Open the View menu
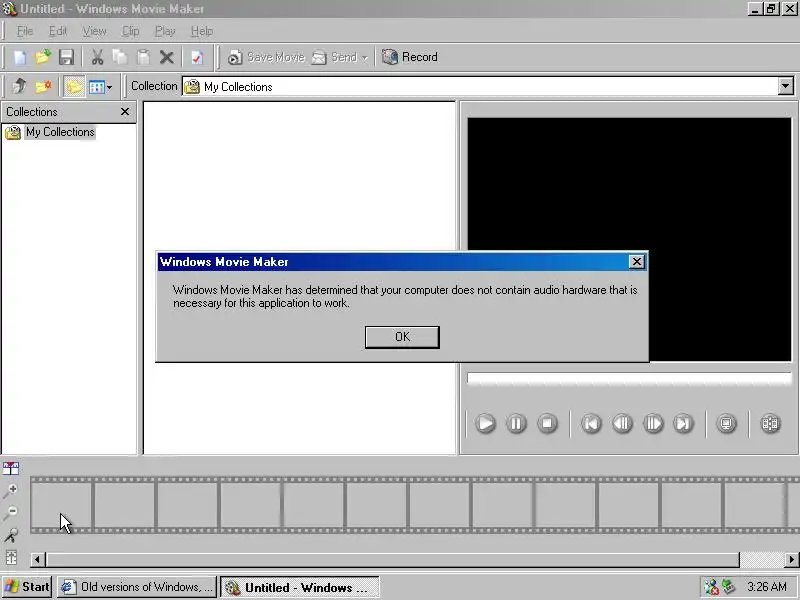Image resolution: width=800 pixels, height=600 pixels. (x=94, y=31)
